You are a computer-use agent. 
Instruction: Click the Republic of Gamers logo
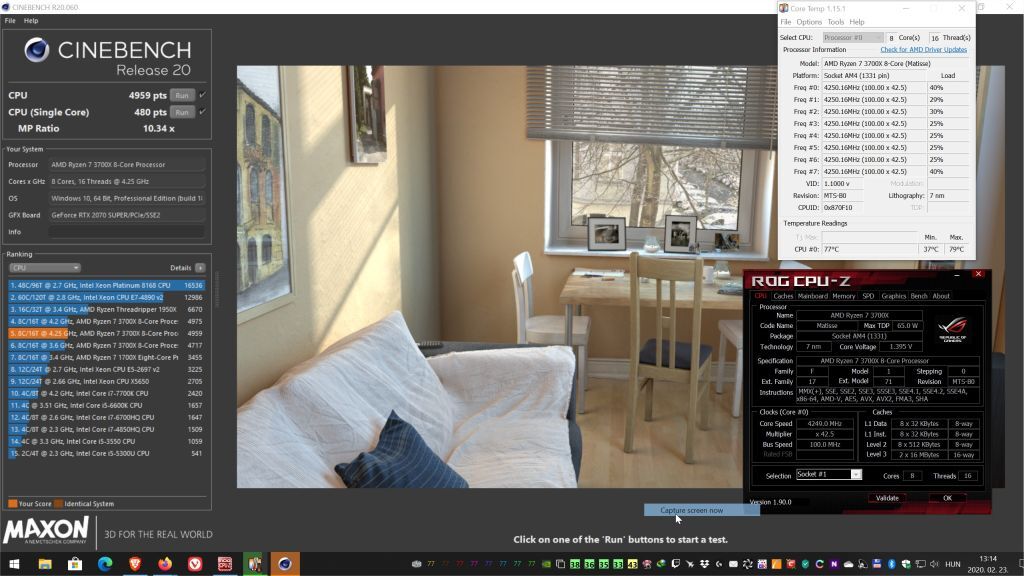[952, 328]
